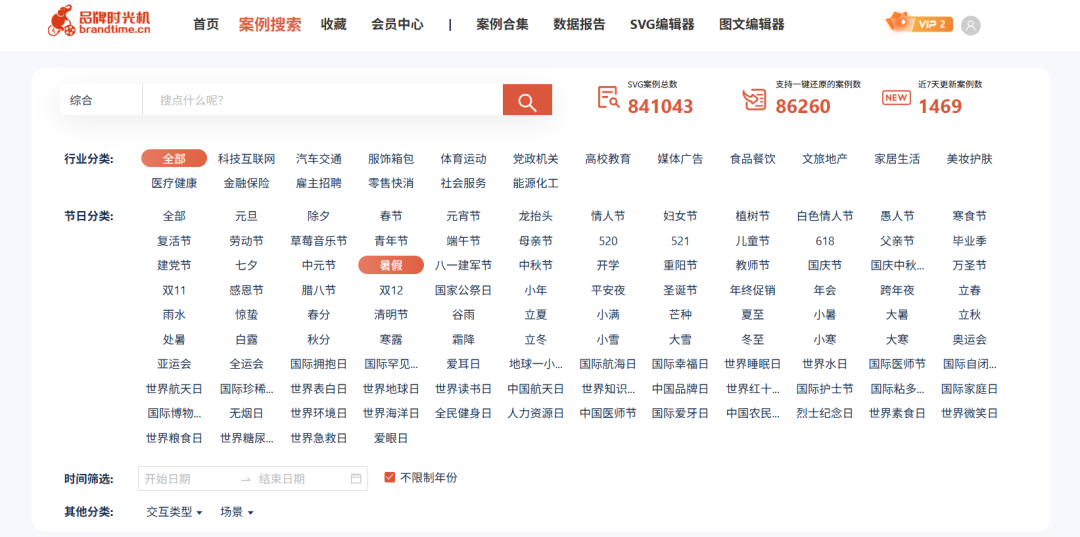Filter by 汽车交通 industry
Viewport: 1080px width, 537px height.
(319, 159)
